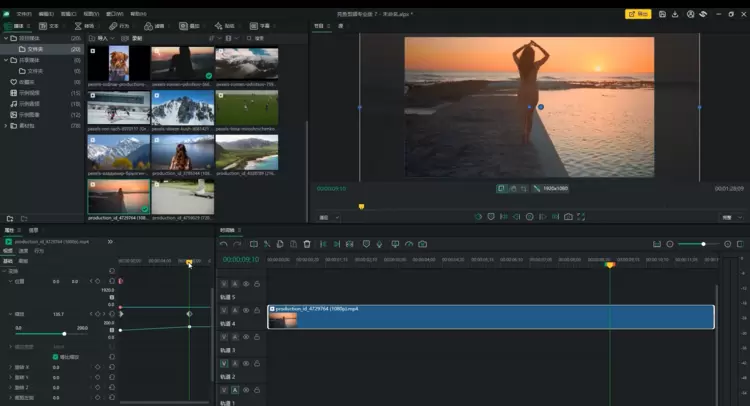
Task: Toggle the green proportional scale checkbox
Action: click(55, 356)
